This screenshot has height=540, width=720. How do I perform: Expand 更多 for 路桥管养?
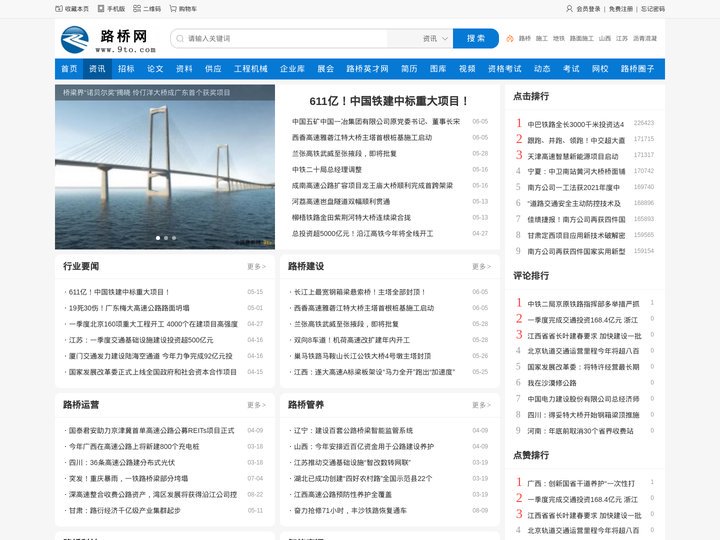tap(481, 405)
